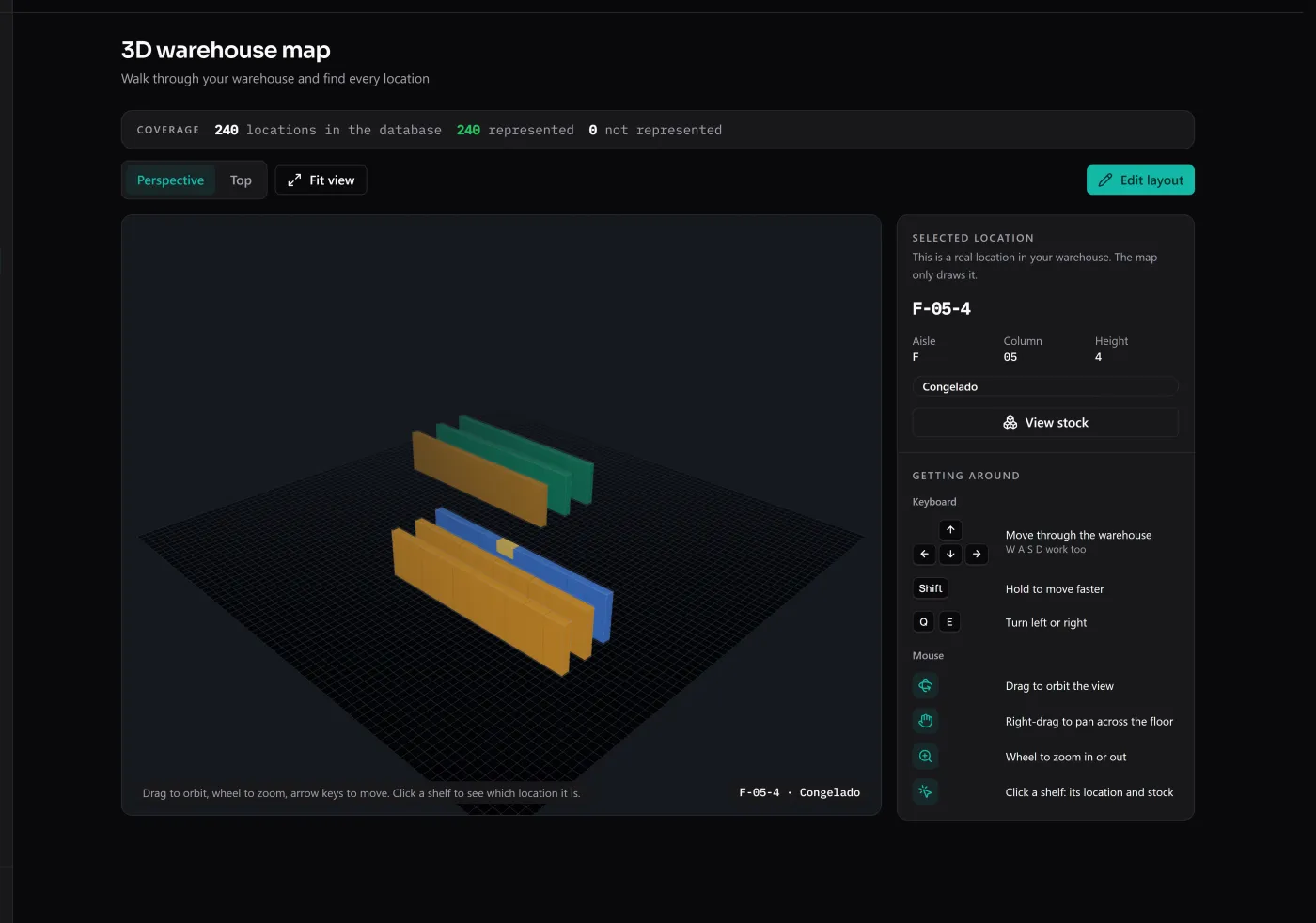Open the Edit layout editor
Image resolution: width=1316 pixels, height=923 pixels.
(x=1140, y=180)
